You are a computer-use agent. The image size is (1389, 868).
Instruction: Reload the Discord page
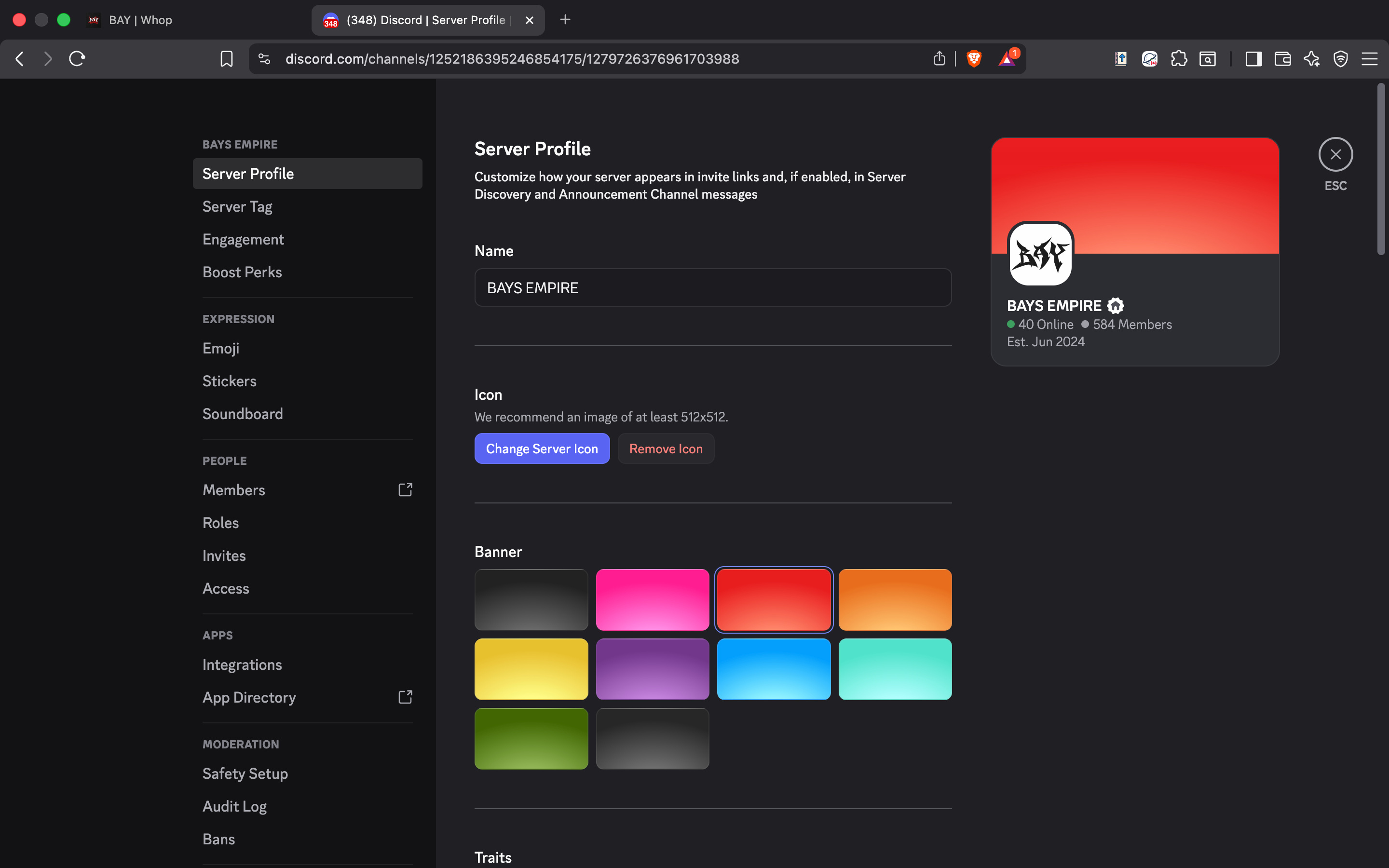pos(77,58)
